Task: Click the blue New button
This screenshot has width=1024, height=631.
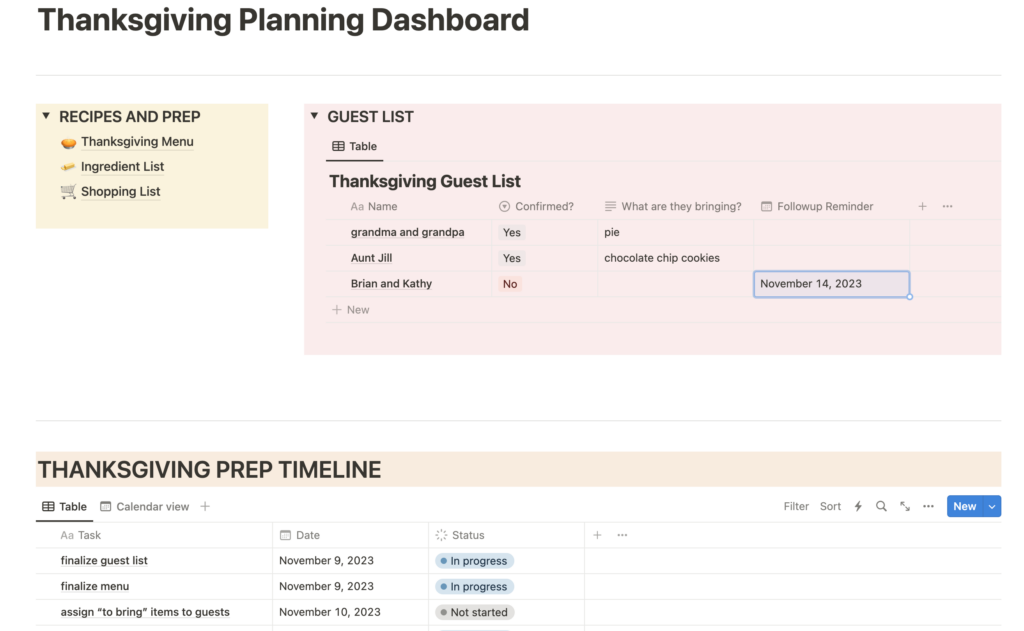Action: pos(963,506)
